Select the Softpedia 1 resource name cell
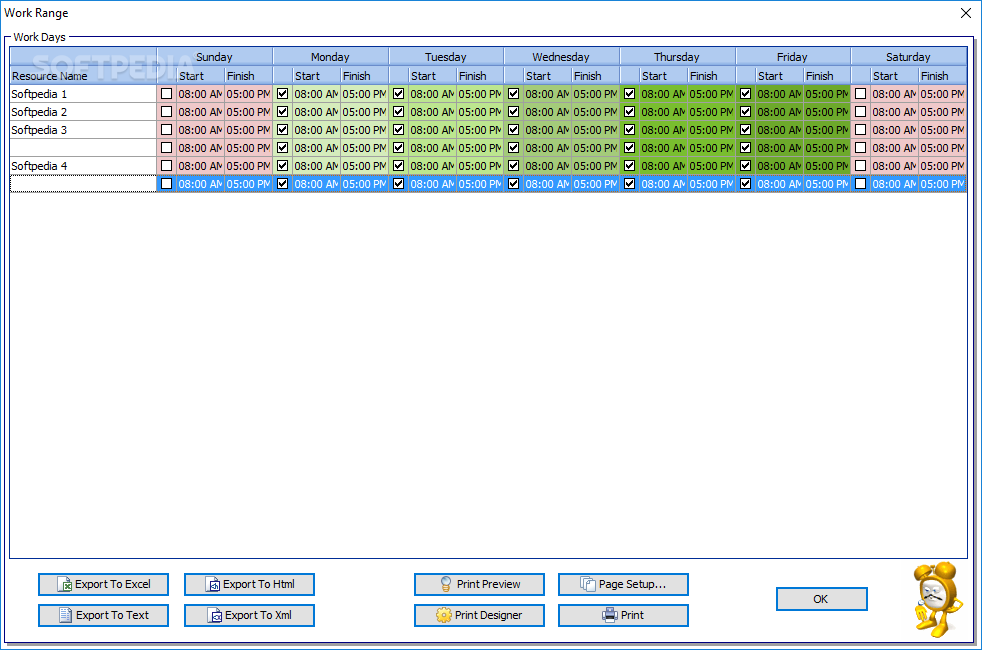The image size is (982, 650). click(83, 94)
